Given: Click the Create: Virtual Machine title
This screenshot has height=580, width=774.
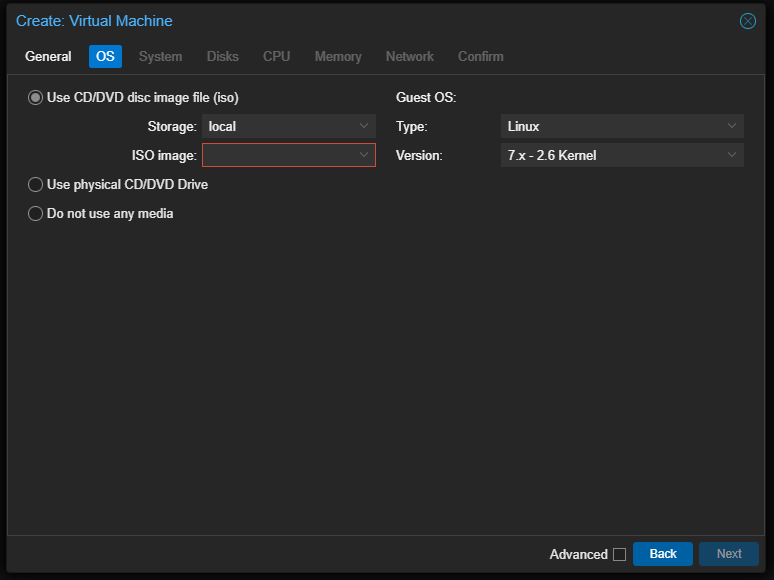Looking at the screenshot, I should coord(94,21).
